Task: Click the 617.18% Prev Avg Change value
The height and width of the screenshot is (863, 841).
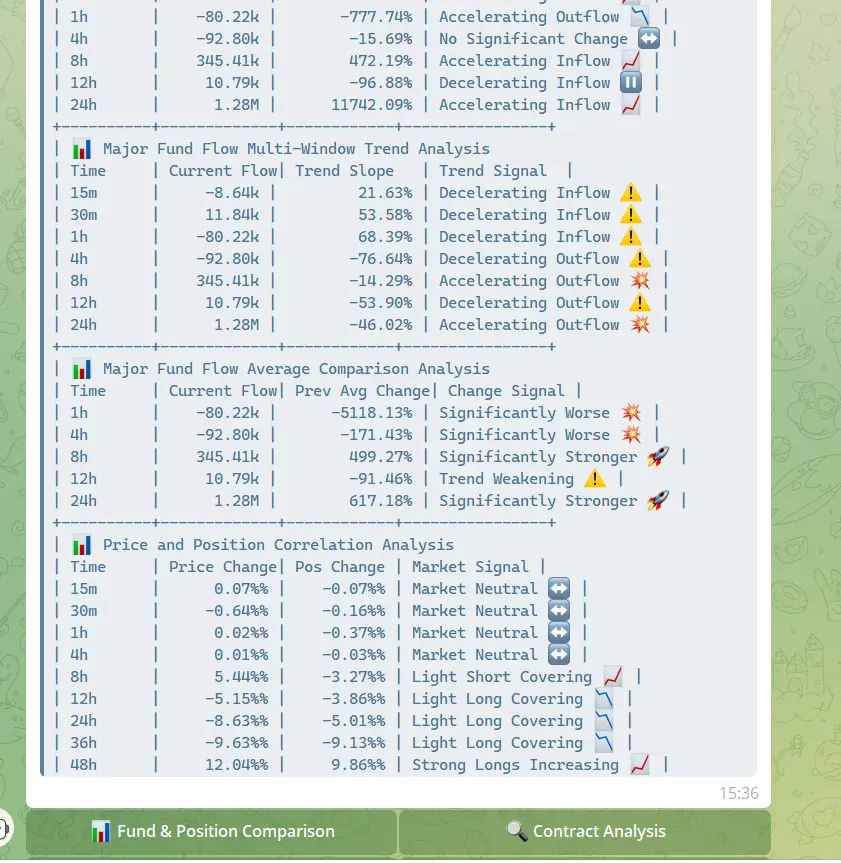Action: click(380, 501)
